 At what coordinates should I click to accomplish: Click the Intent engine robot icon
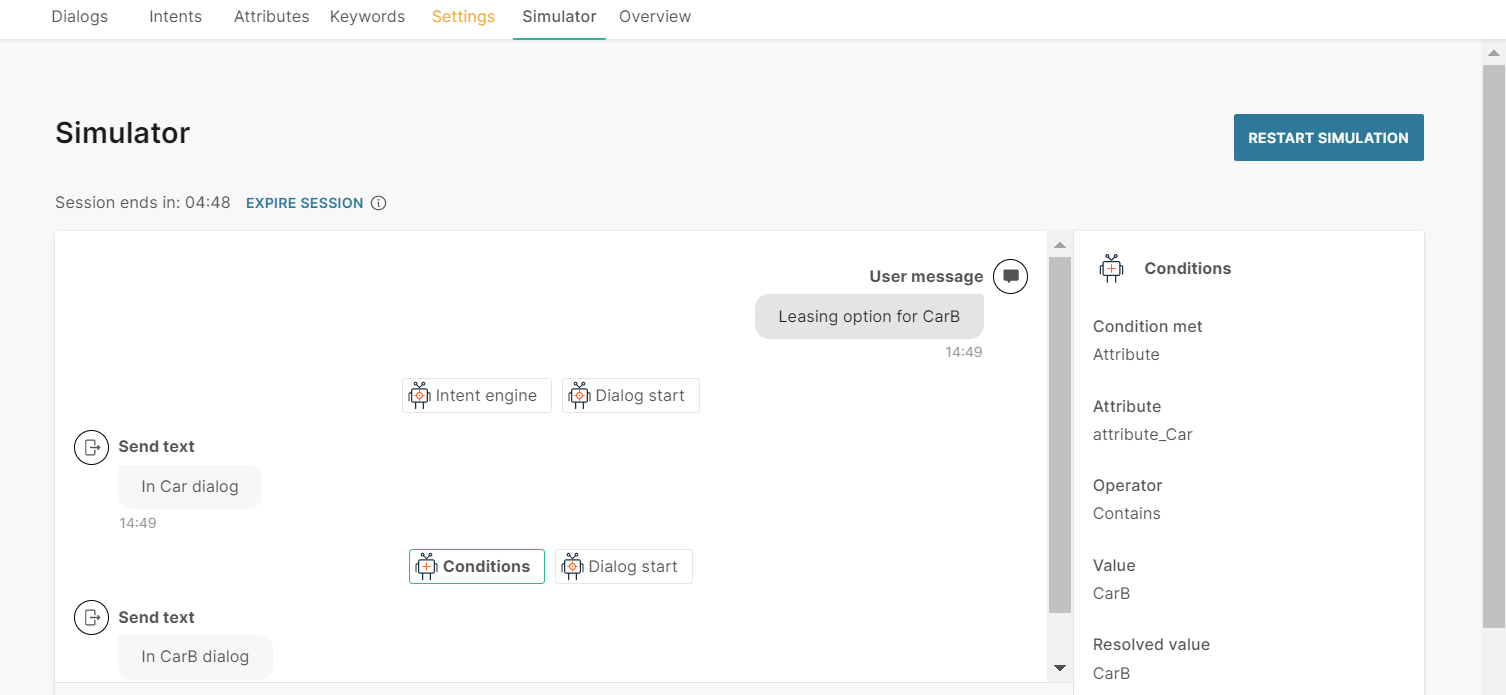tap(420, 396)
